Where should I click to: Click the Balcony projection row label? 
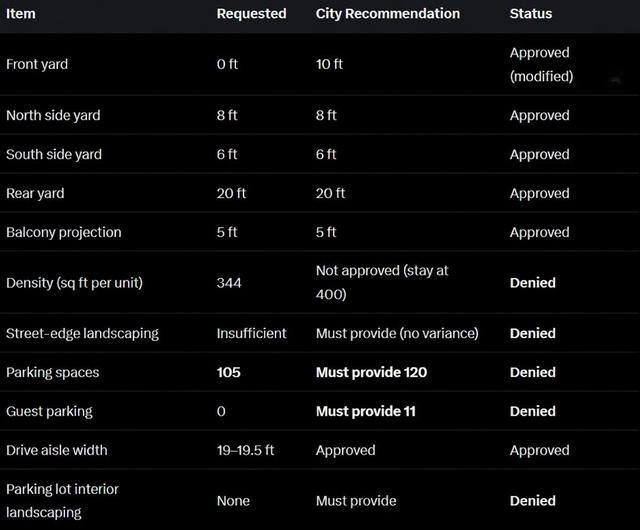pos(64,232)
